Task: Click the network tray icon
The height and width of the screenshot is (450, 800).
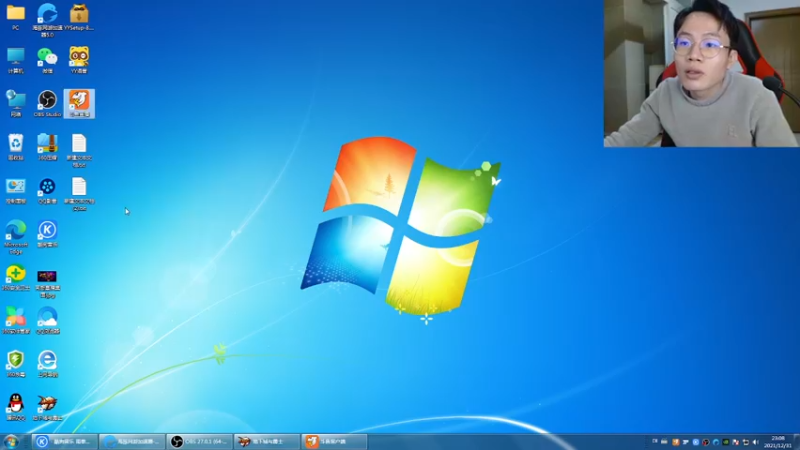Action: 745,442
